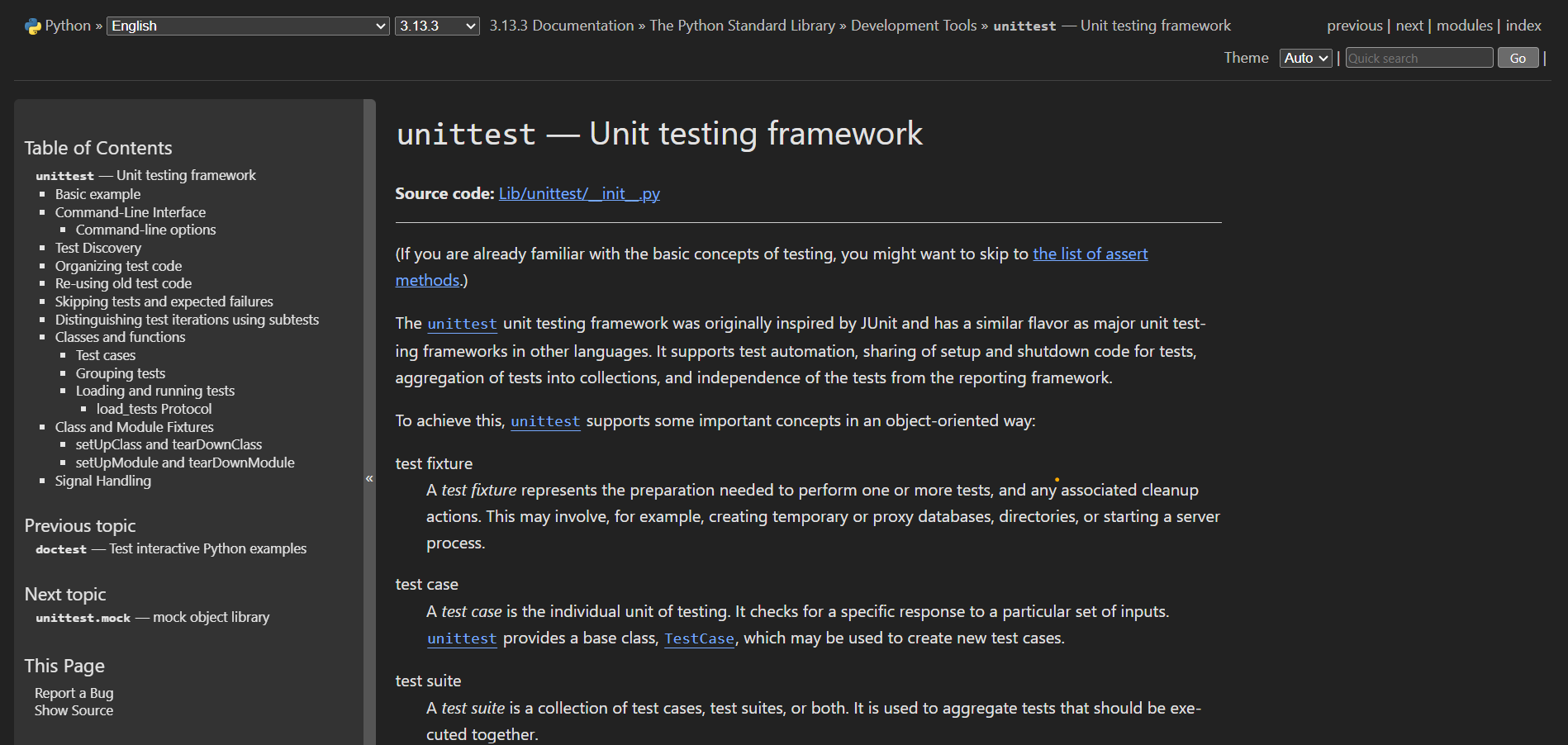The width and height of the screenshot is (1568, 745).
Task: Click the Python logo
Action: (31, 25)
